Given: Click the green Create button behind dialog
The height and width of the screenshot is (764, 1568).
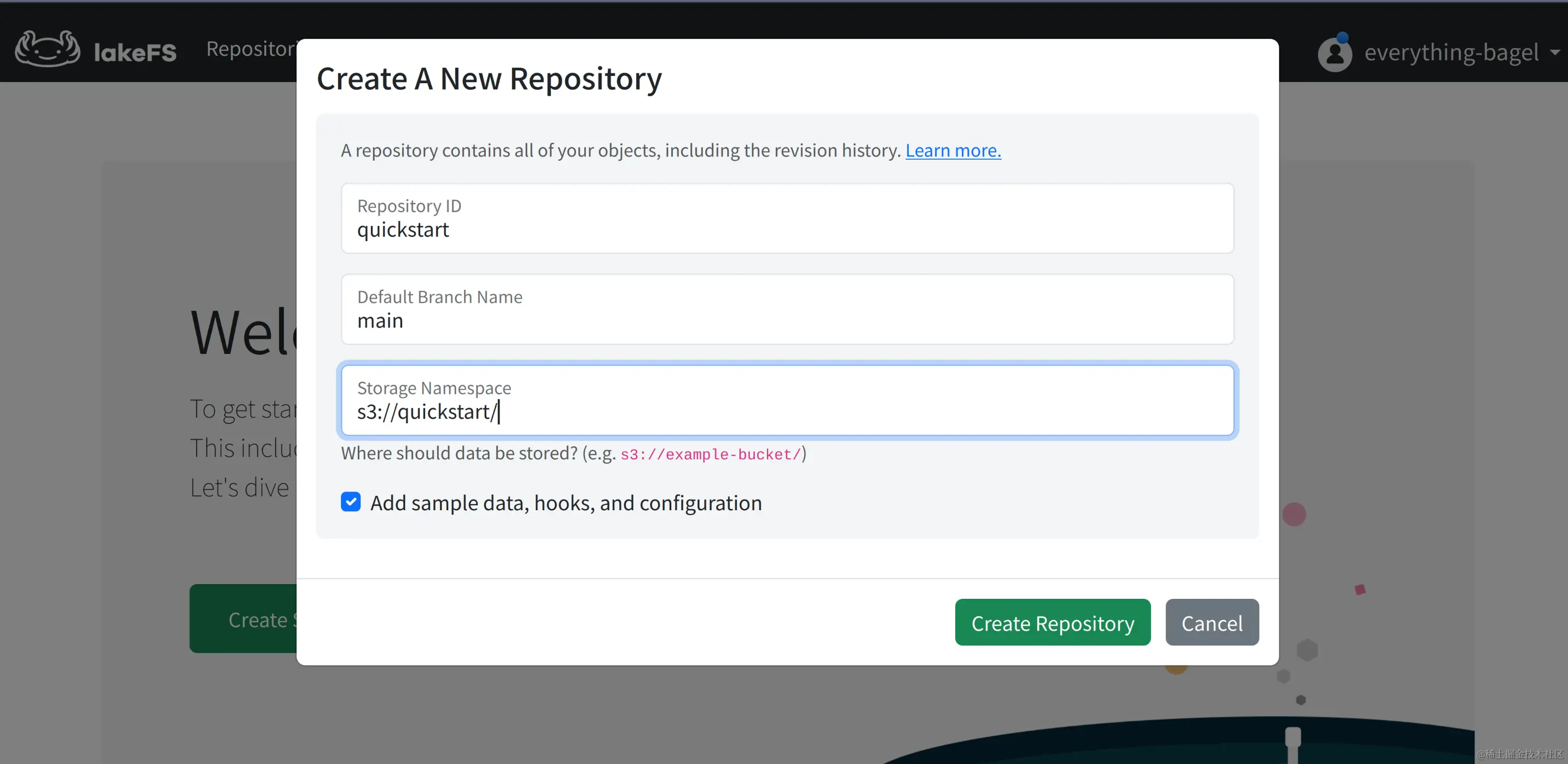Looking at the screenshot, I should pyautogui.click(x=243, y=619).
